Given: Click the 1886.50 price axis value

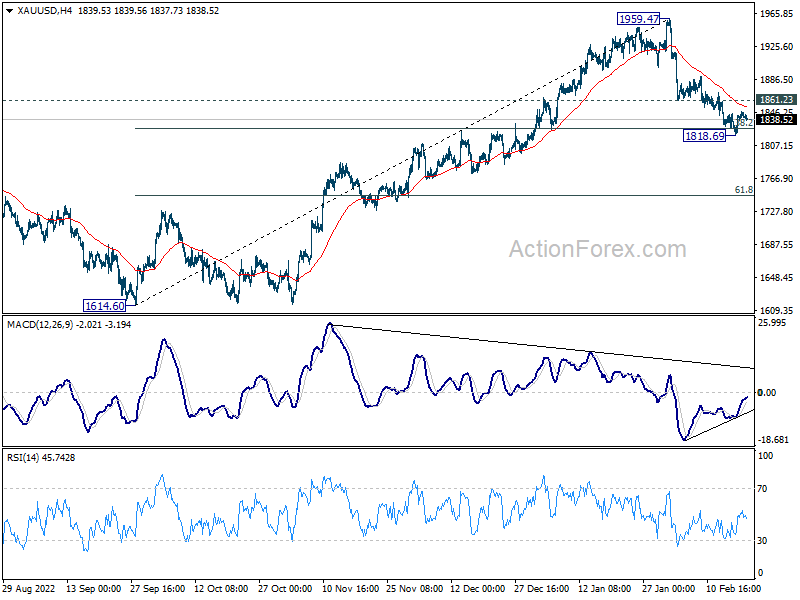Looking at the screenshot, I should [x=777, y=80].
